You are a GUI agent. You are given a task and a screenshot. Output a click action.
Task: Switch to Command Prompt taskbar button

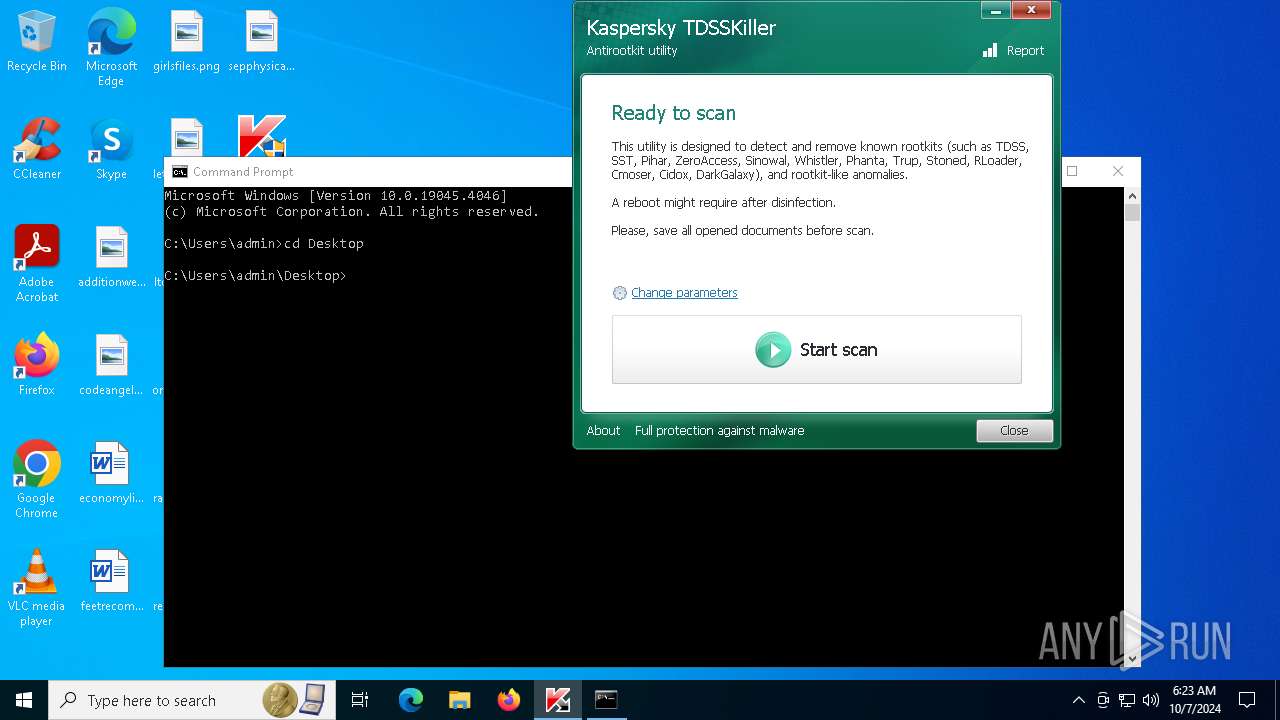(x=606, y=700)
